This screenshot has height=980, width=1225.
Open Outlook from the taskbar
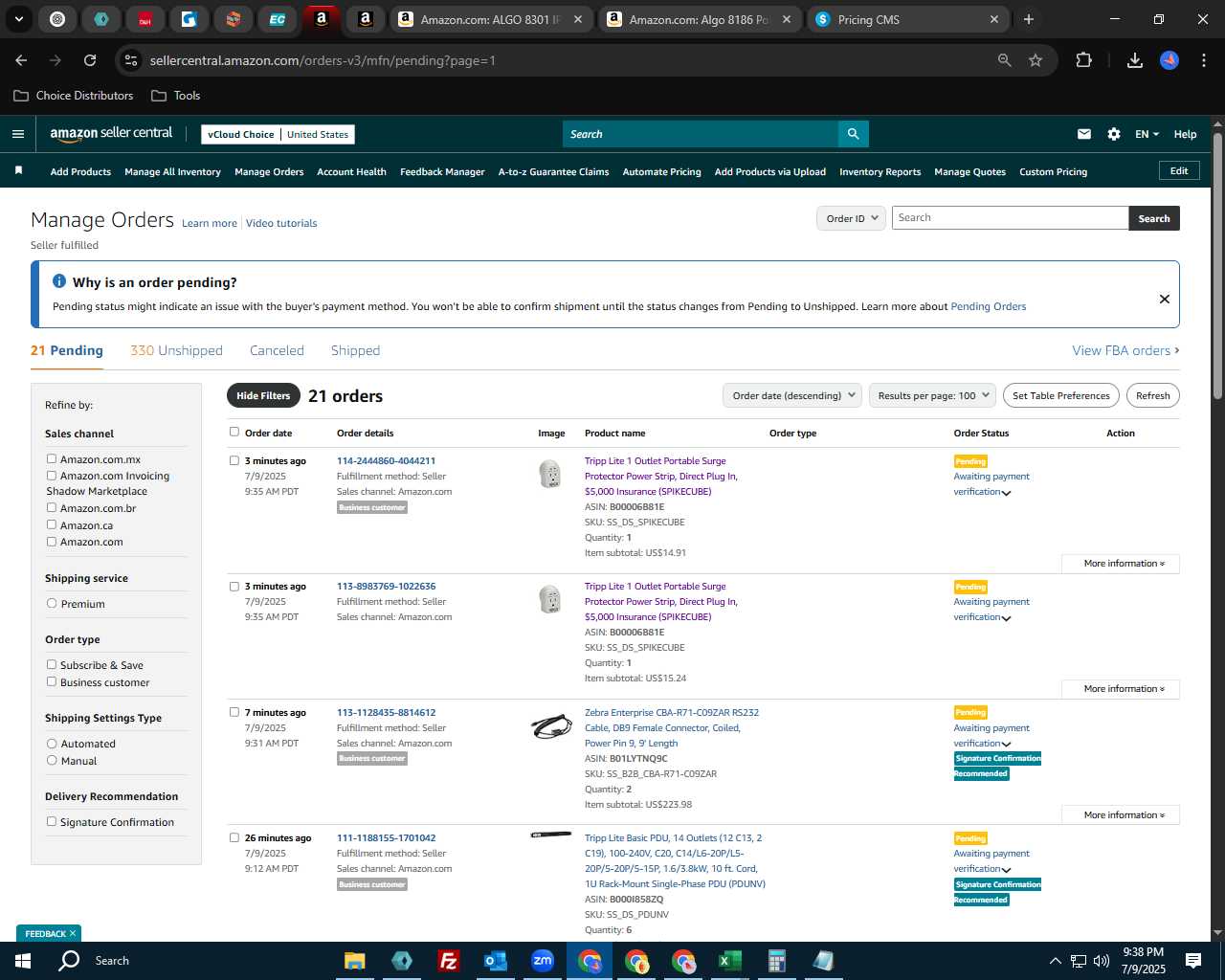click(495, 961)
